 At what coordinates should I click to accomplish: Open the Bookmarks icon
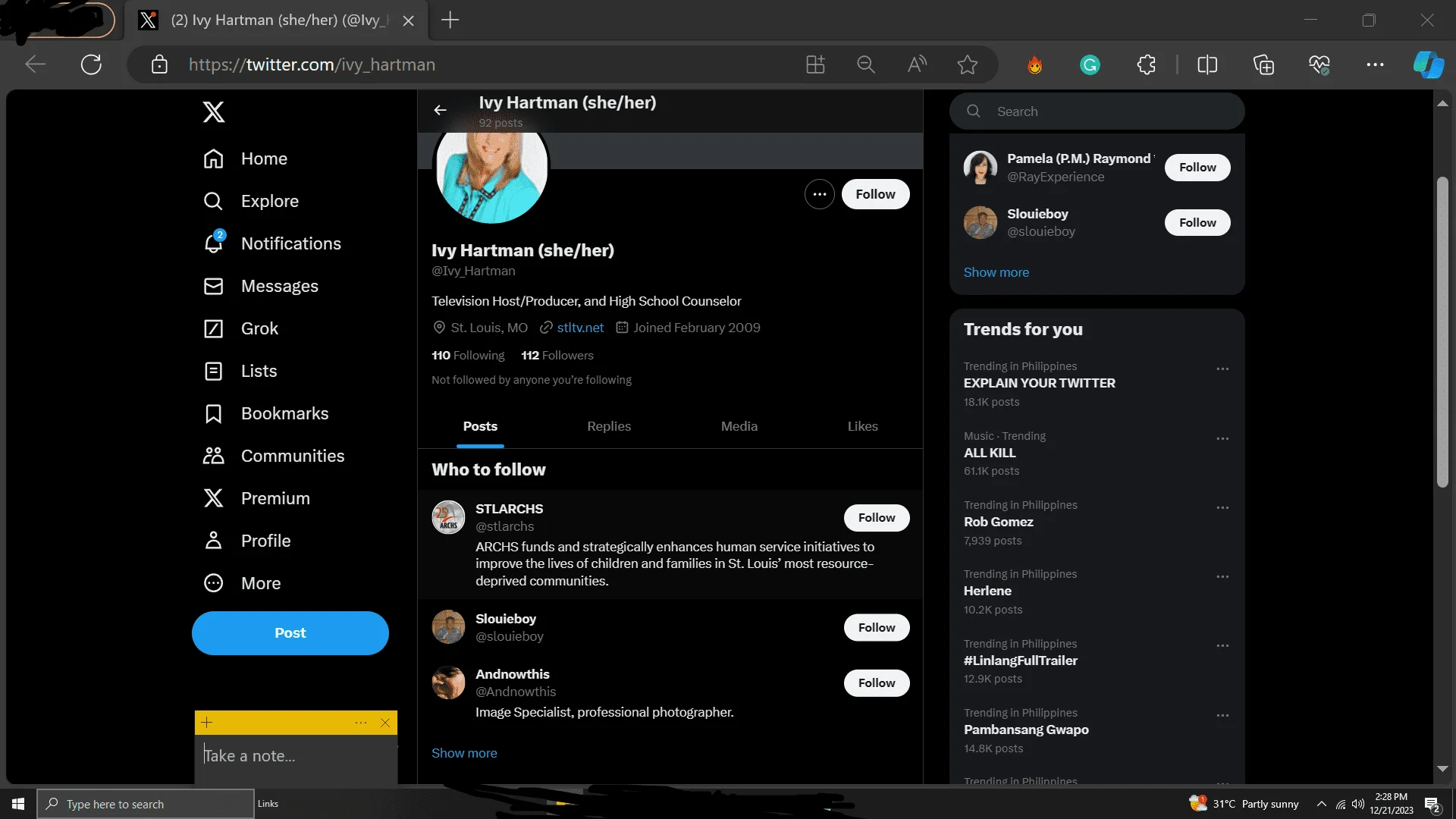[x=214, y=413]
